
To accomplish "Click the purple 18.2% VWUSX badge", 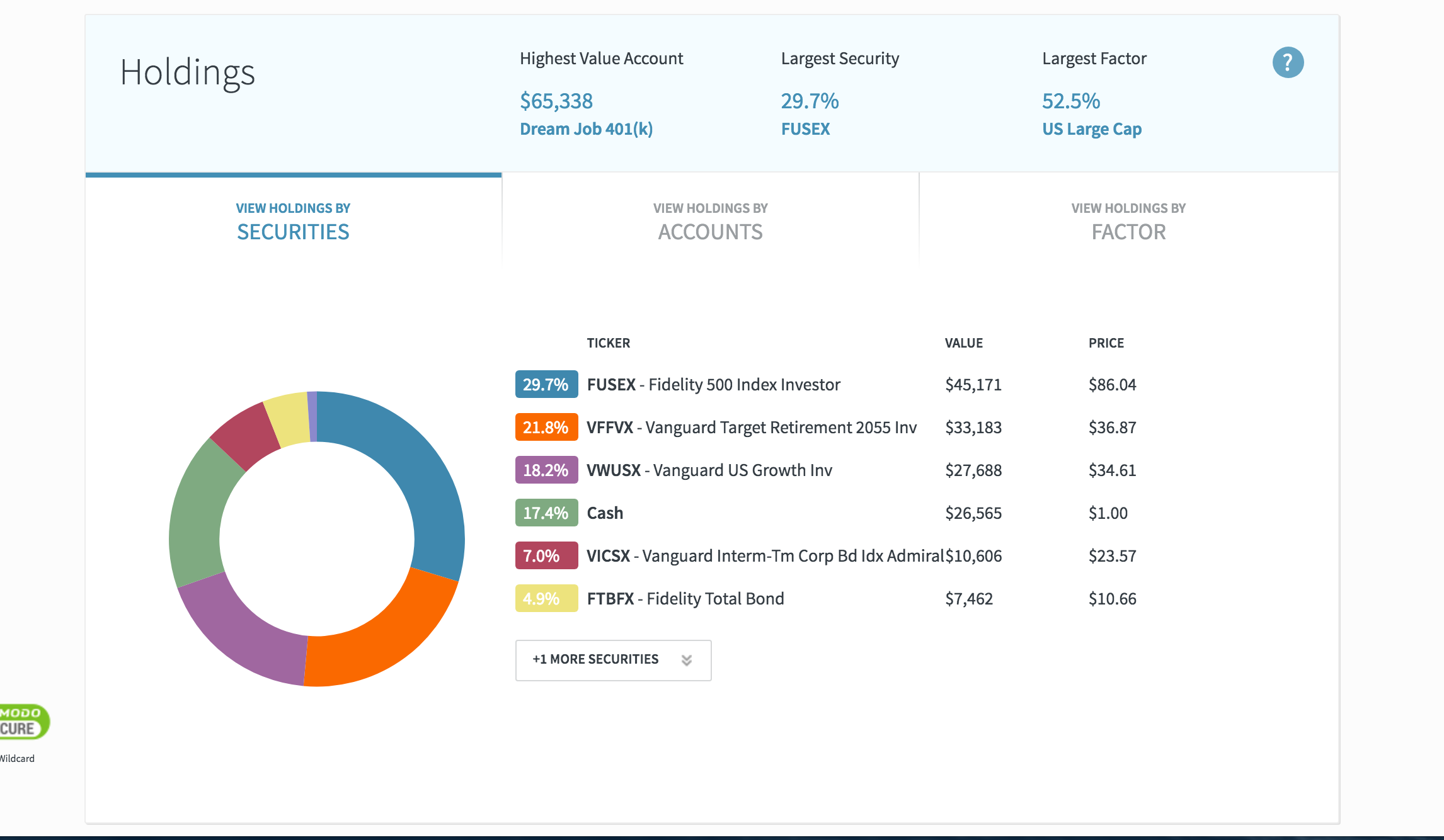I will pos(546,470).
